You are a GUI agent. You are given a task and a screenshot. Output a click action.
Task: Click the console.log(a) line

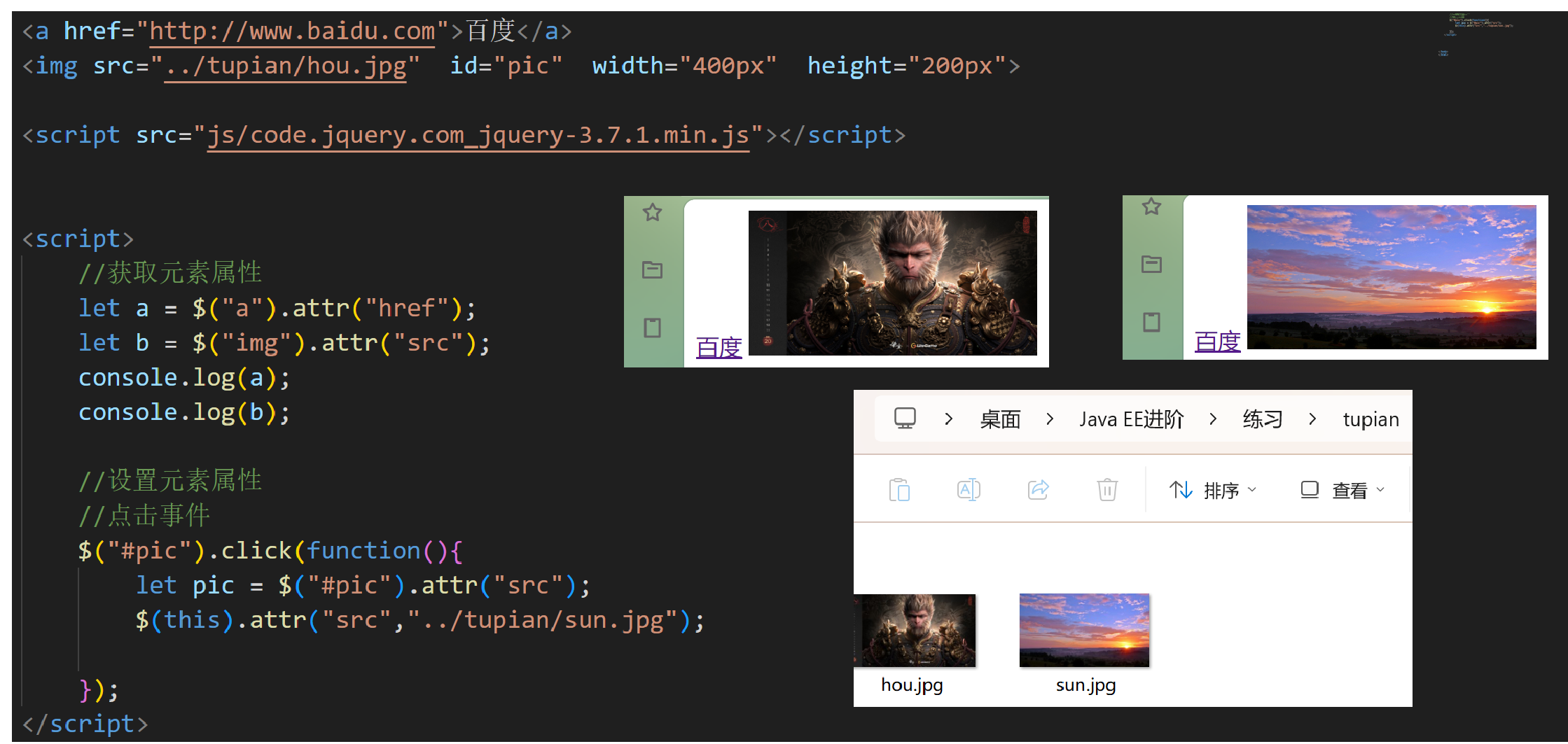pyautogui.click(x=184, y=378)
